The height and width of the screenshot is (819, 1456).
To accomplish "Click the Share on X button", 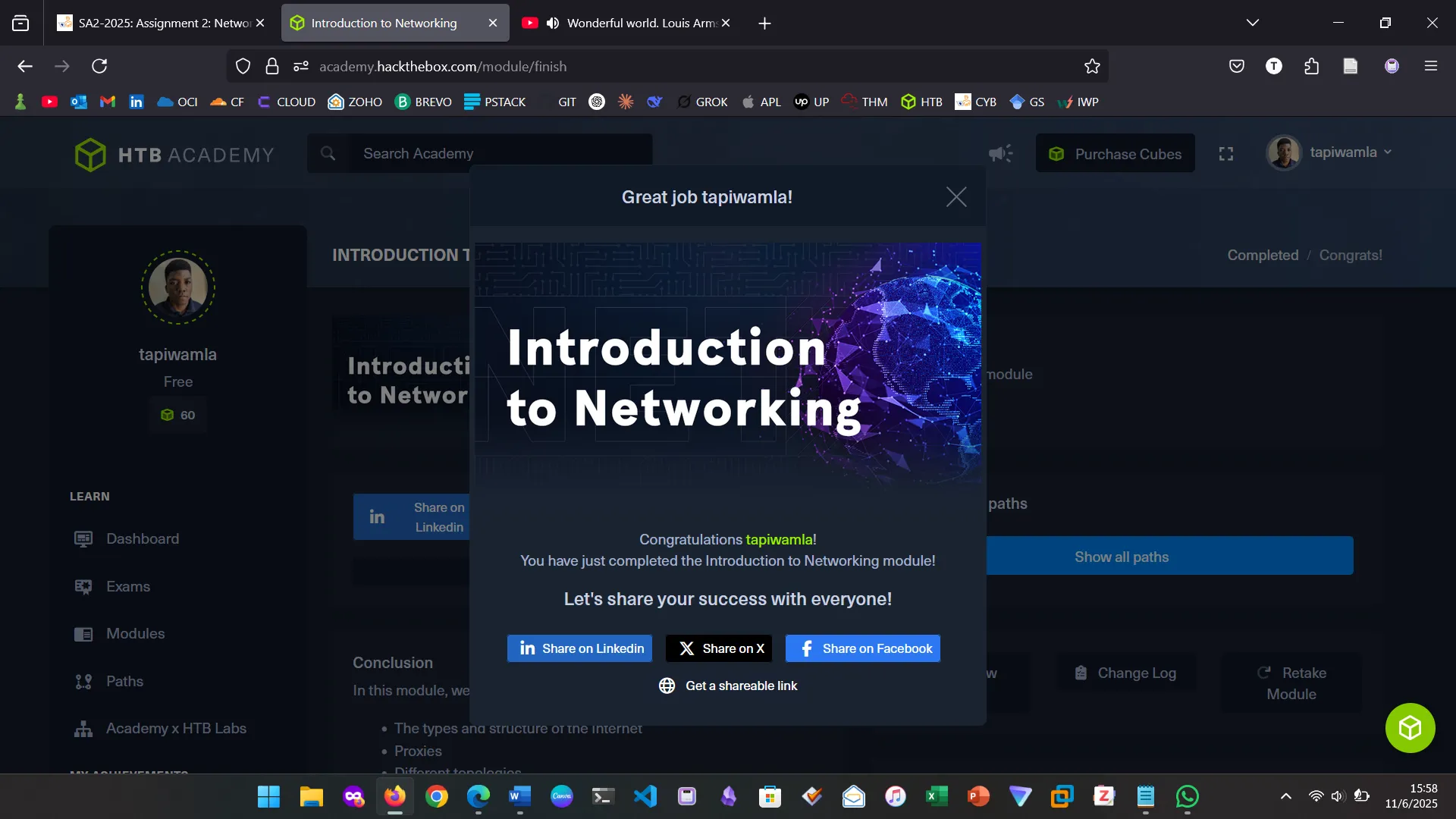I will [719, 648].
